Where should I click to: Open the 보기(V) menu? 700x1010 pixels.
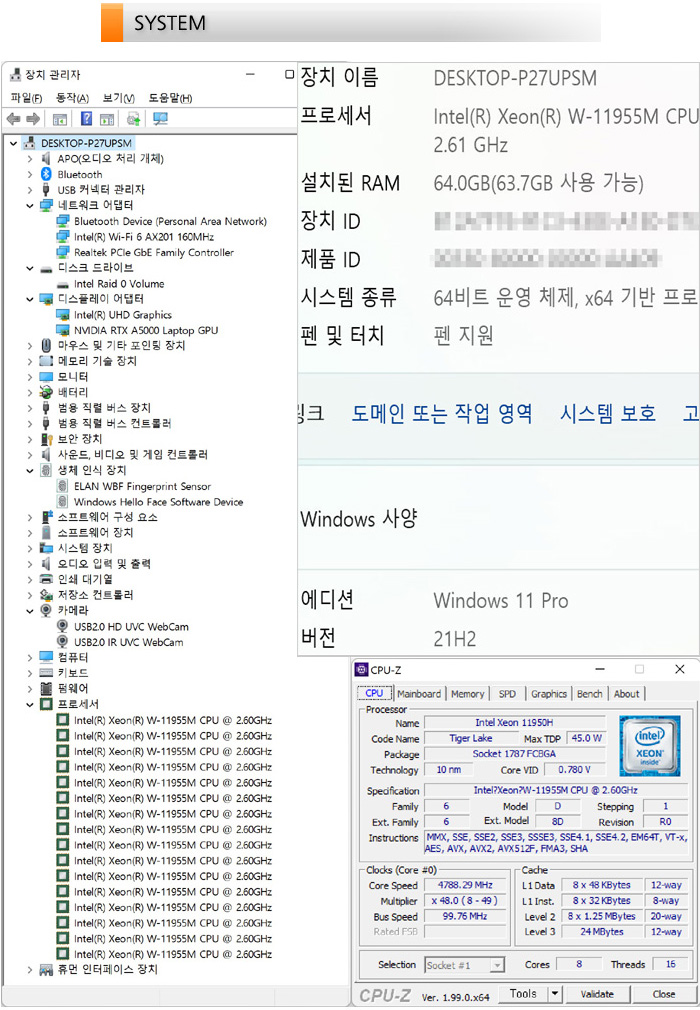tap(118, 98)
